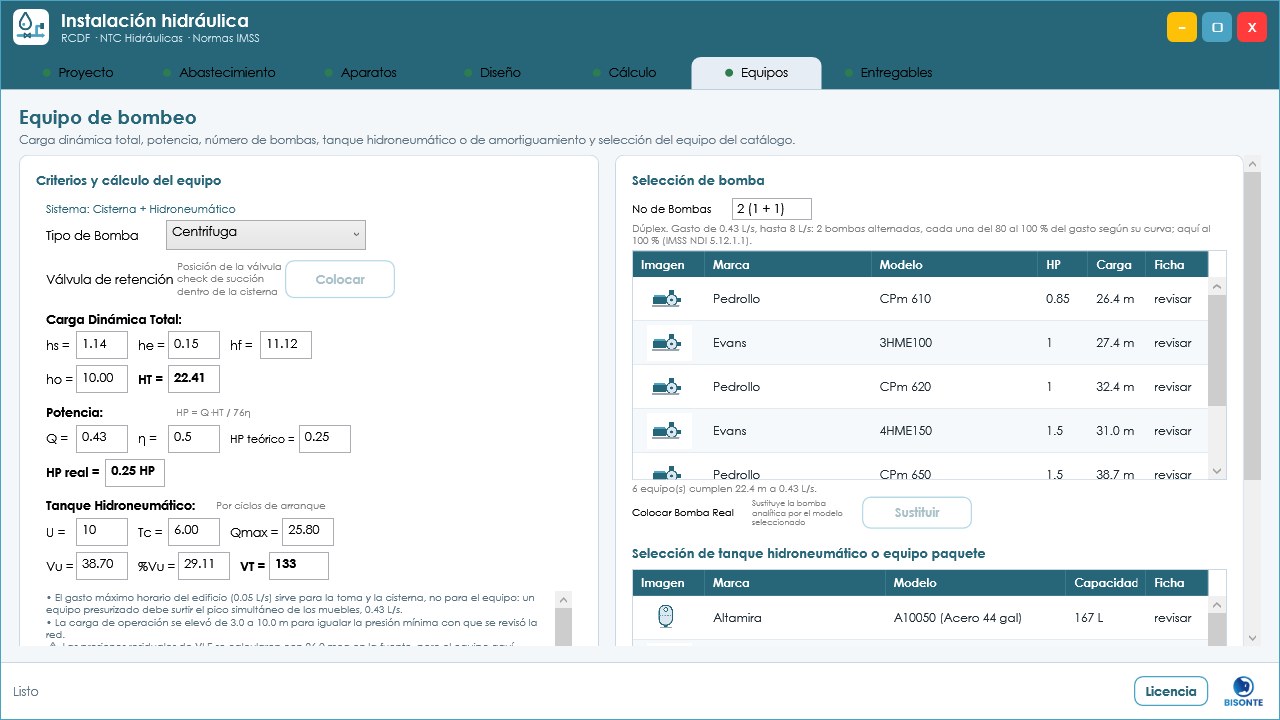Click the Instalación hidráulica app logo icon

(31, 27)
